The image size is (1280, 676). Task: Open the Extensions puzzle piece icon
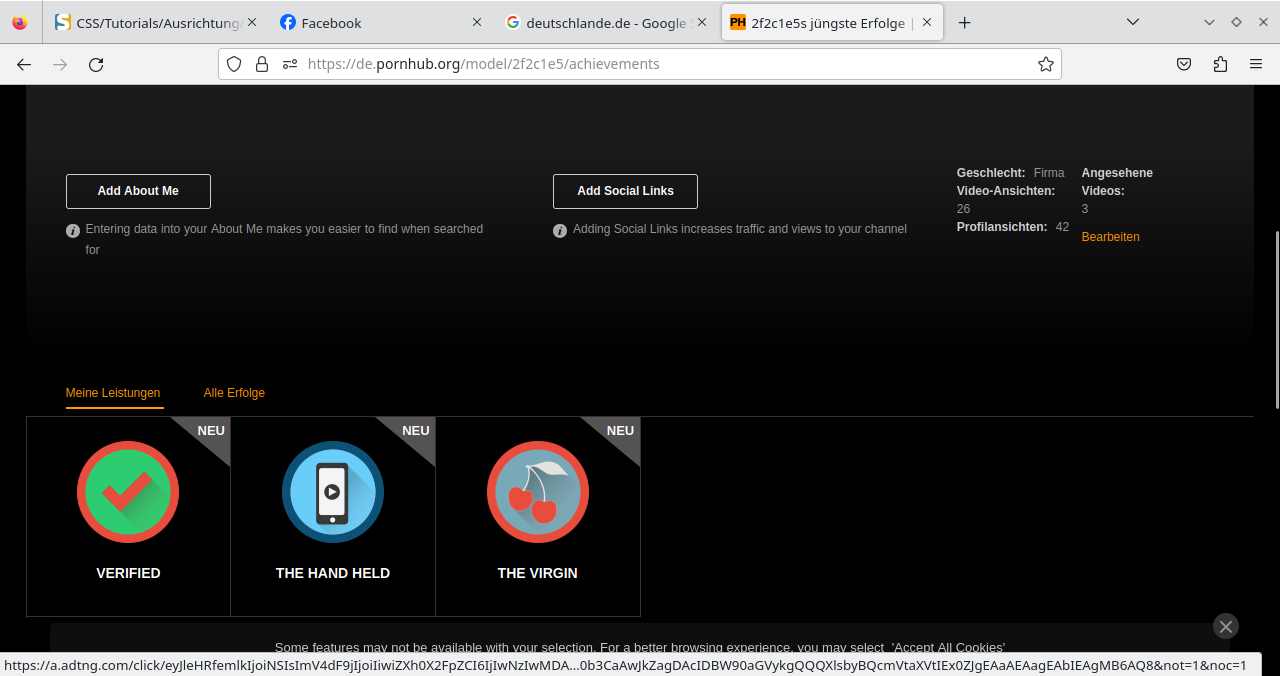(1220, 64)
